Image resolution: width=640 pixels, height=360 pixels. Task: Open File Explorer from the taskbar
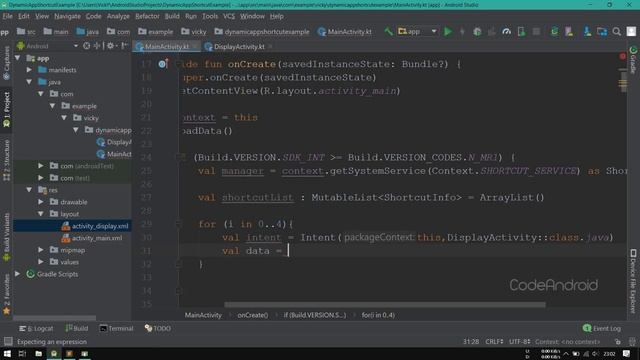tap(38, 353)
